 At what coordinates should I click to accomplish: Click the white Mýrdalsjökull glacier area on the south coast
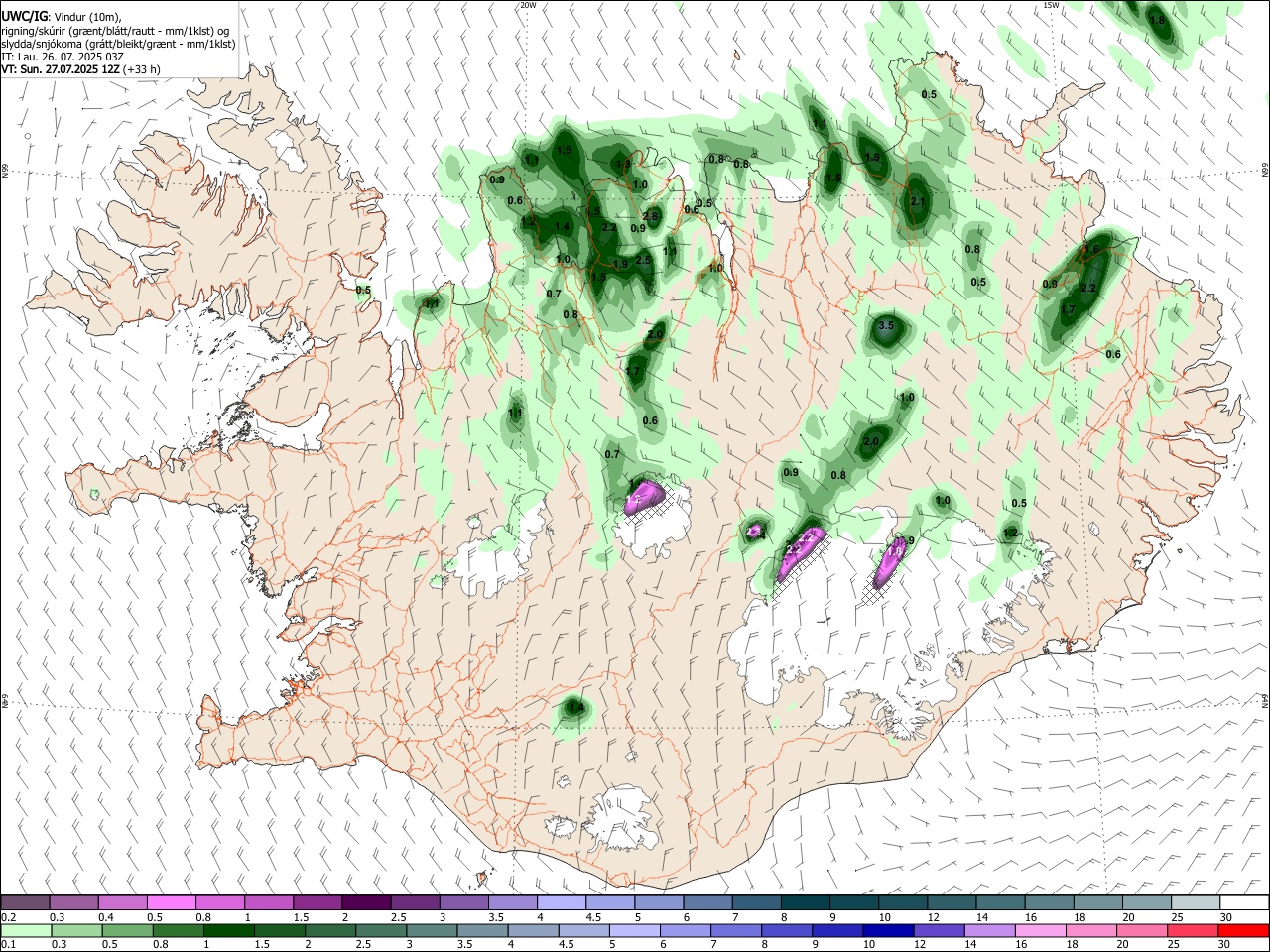tap(620, 818)
